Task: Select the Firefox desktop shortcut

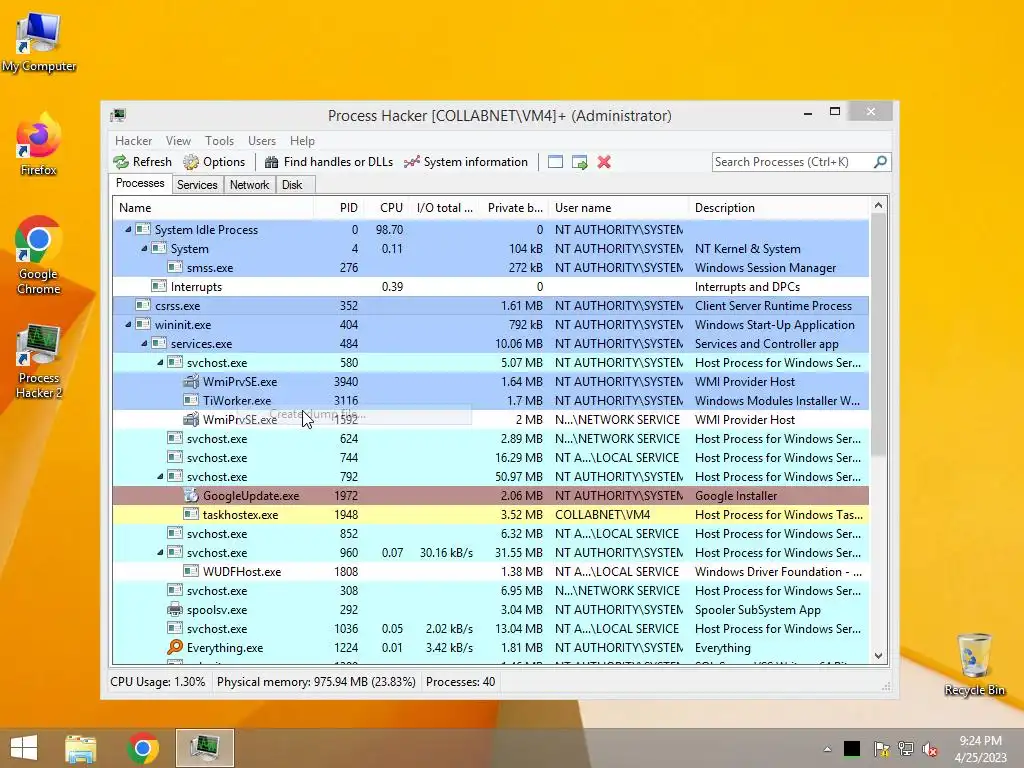Action: (x=39, y=144)
